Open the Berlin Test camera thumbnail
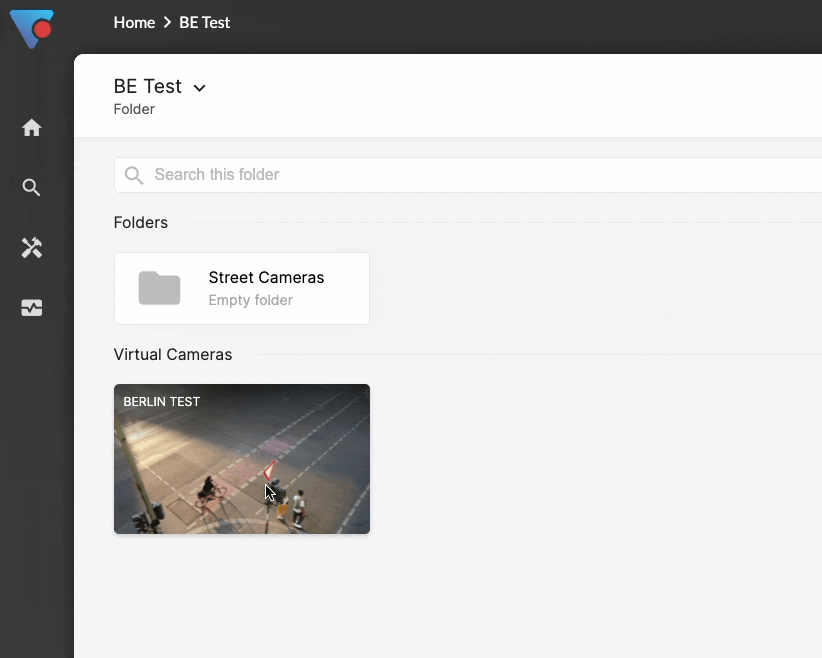 coord(242,470)
